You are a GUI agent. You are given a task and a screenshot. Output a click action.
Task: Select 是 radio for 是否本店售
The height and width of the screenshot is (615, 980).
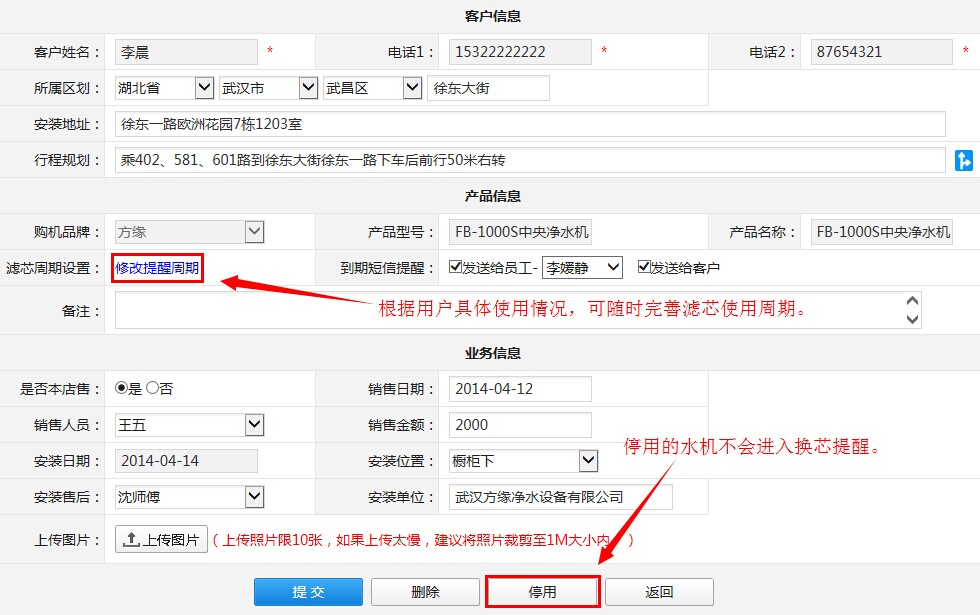coord(122,388)
